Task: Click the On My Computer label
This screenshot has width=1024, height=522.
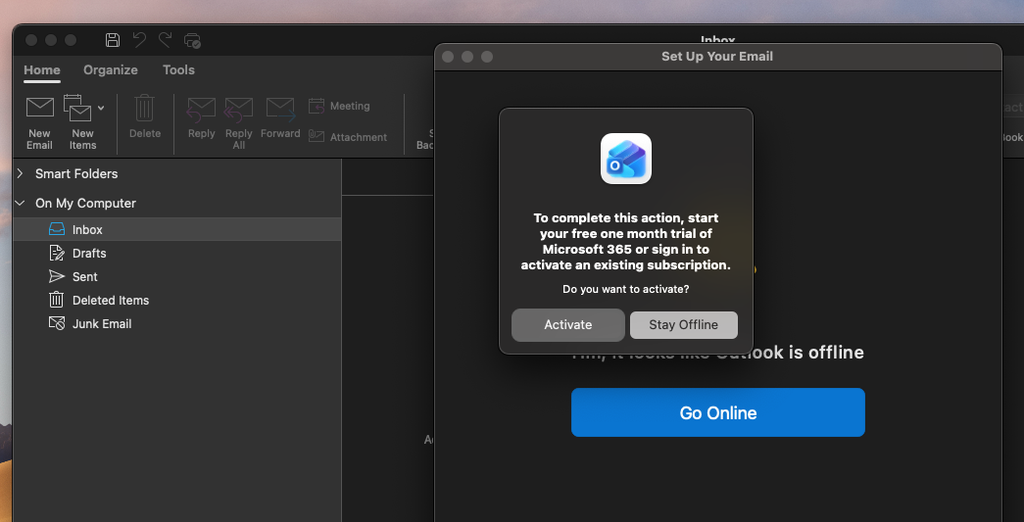Action: 86,203
